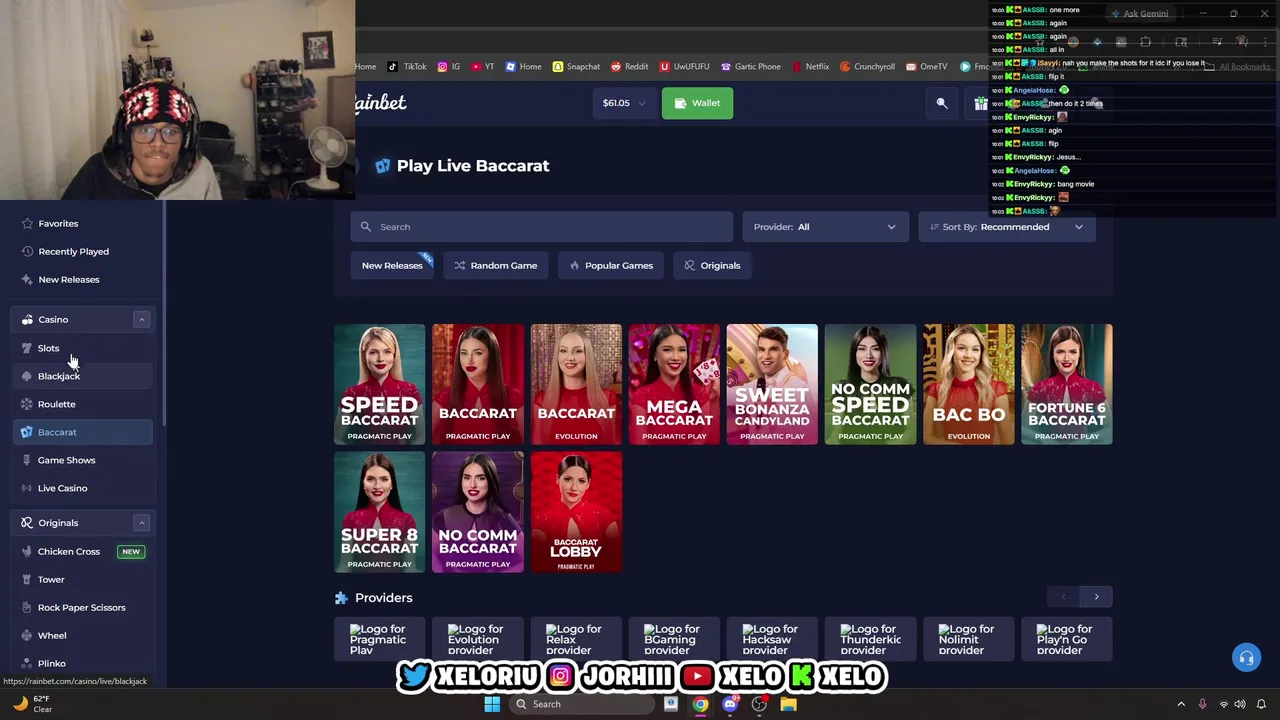Open Baccarat Lobby tile

click(576, 512)
